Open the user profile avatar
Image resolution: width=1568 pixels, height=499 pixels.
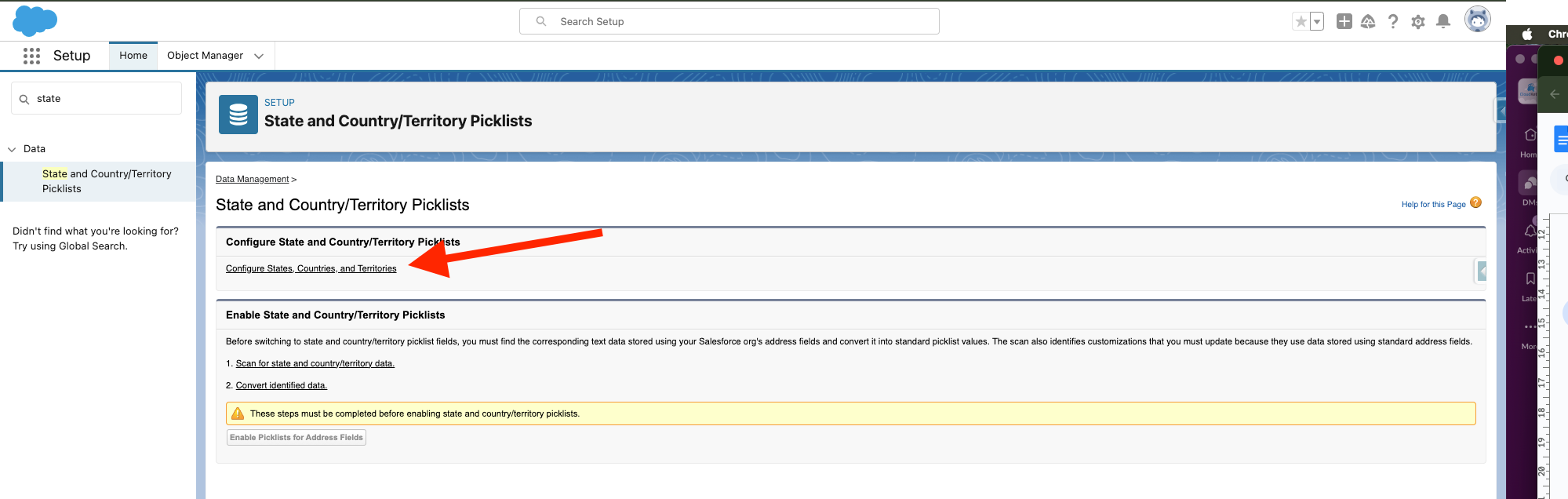(x=1478, y=20)
